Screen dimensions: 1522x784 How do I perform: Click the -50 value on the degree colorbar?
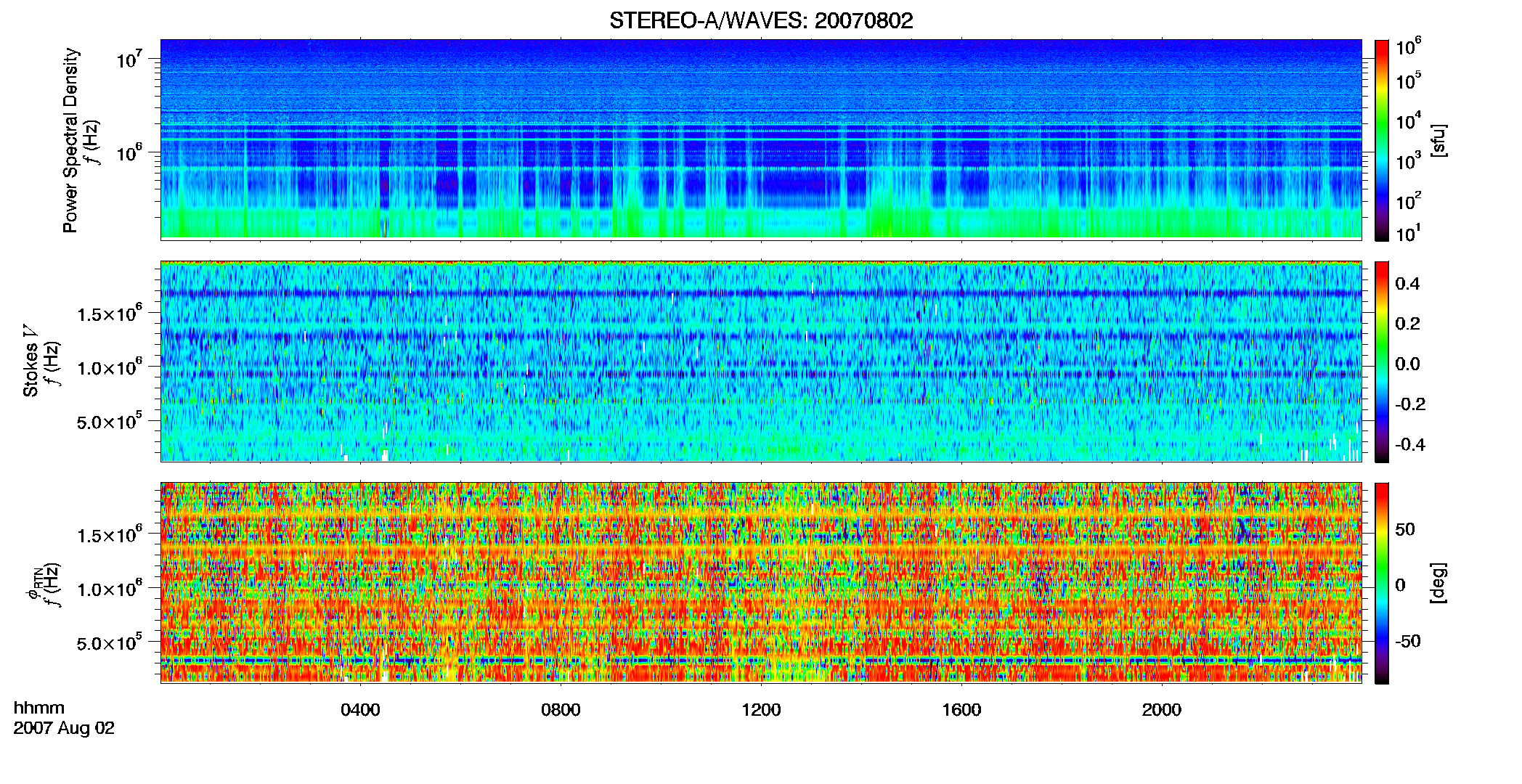pos(1407,641)
